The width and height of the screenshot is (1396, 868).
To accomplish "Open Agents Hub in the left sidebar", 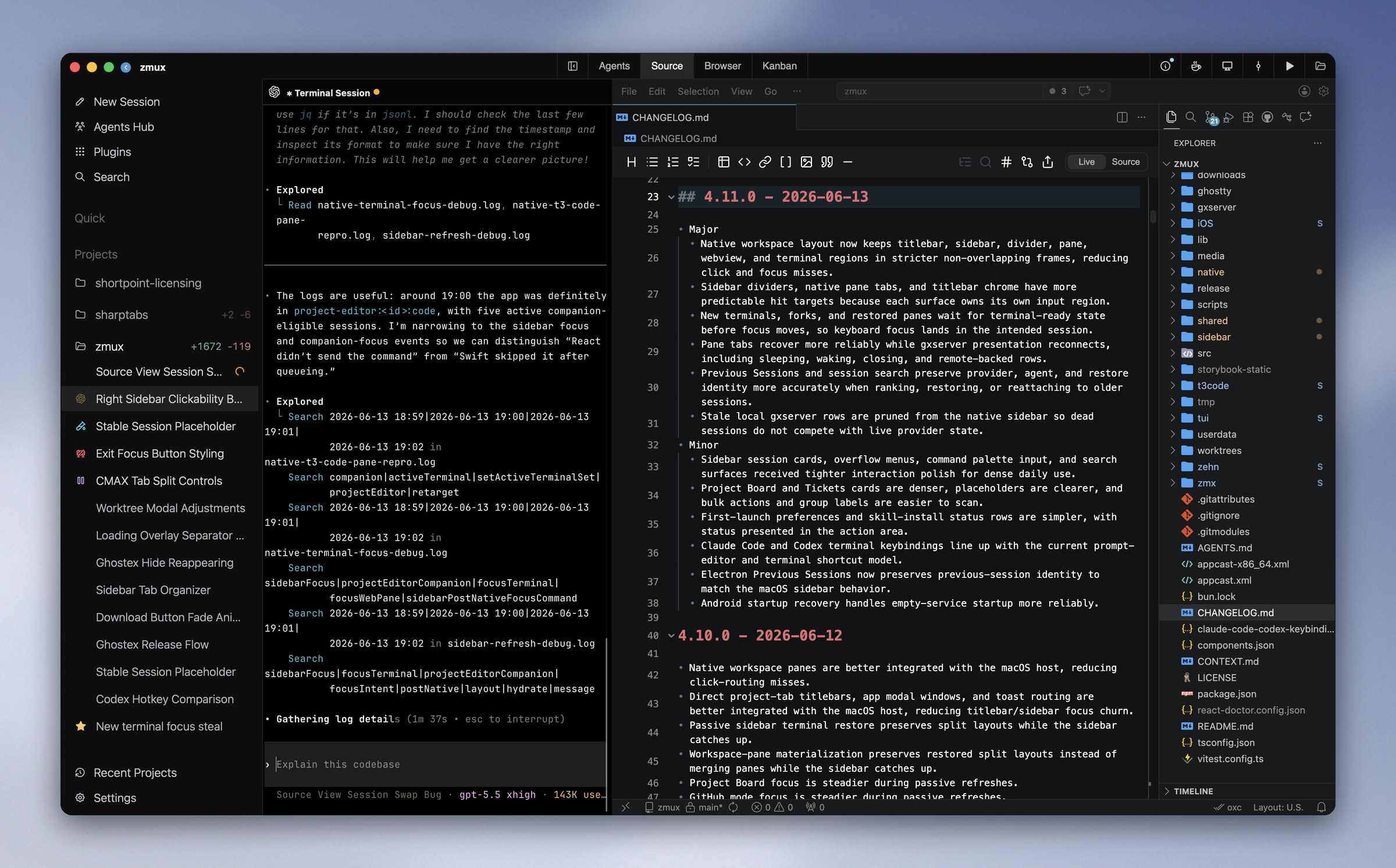I will coord(123,127).
